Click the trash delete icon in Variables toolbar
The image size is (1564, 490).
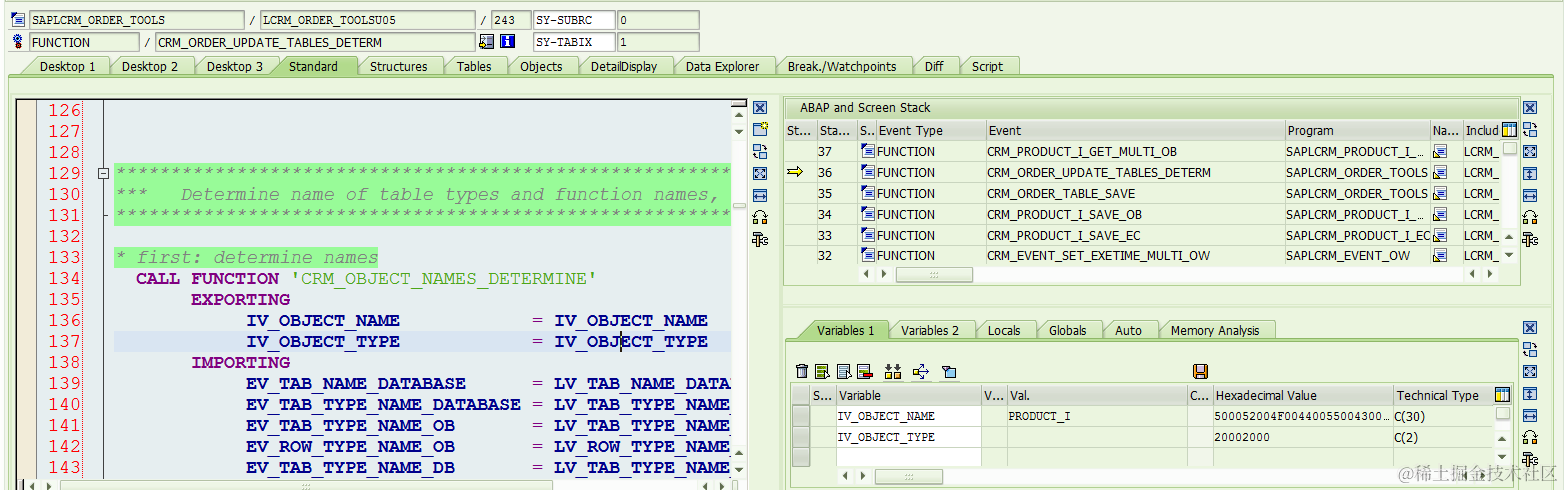(x=802, y=371)
